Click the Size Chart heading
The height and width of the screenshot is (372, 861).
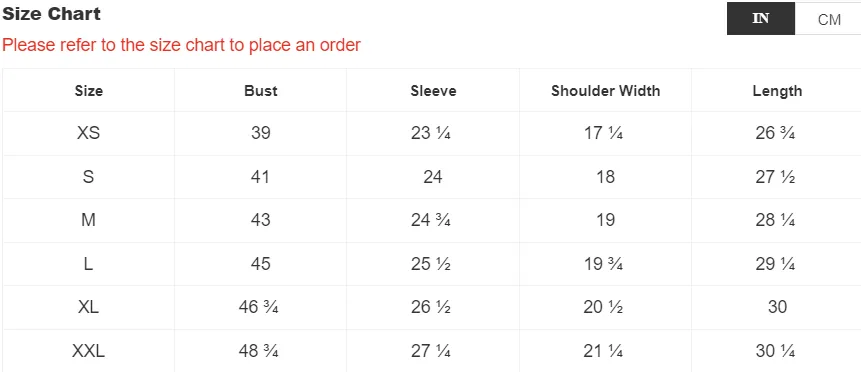pos(52,14)
